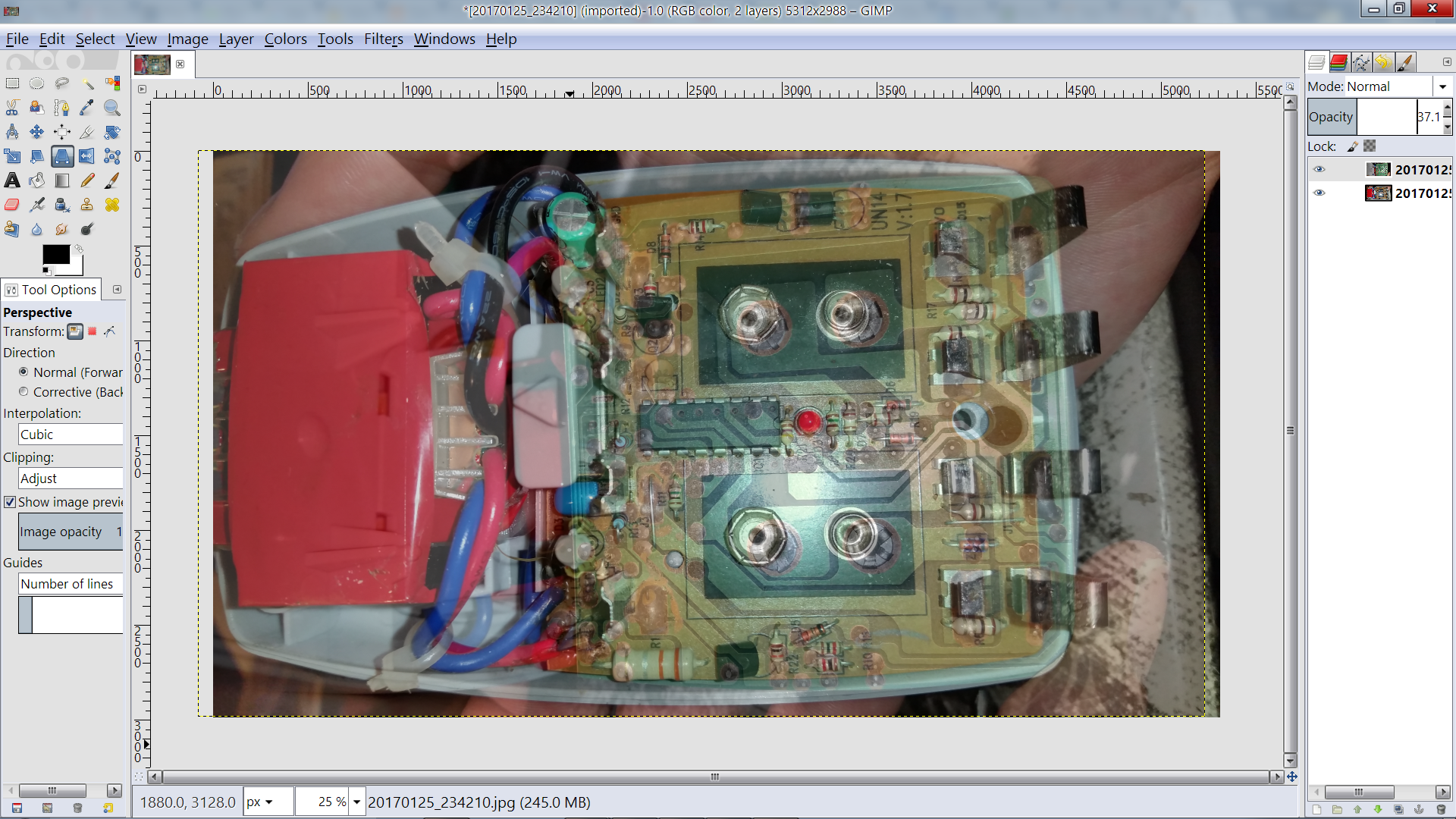
Task: Select the Zoom magnifier tool
Action: pos(112,108)
